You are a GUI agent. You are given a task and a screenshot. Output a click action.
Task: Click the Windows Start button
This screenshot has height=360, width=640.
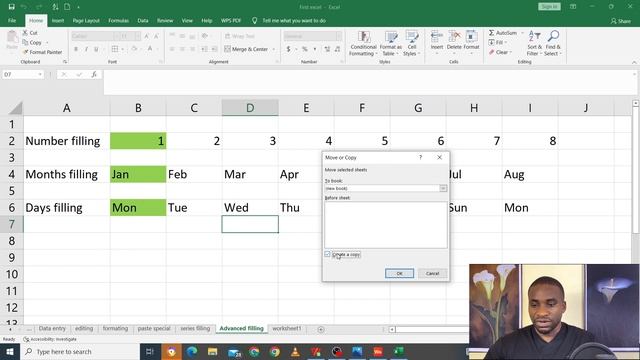[x=10, y=351]
